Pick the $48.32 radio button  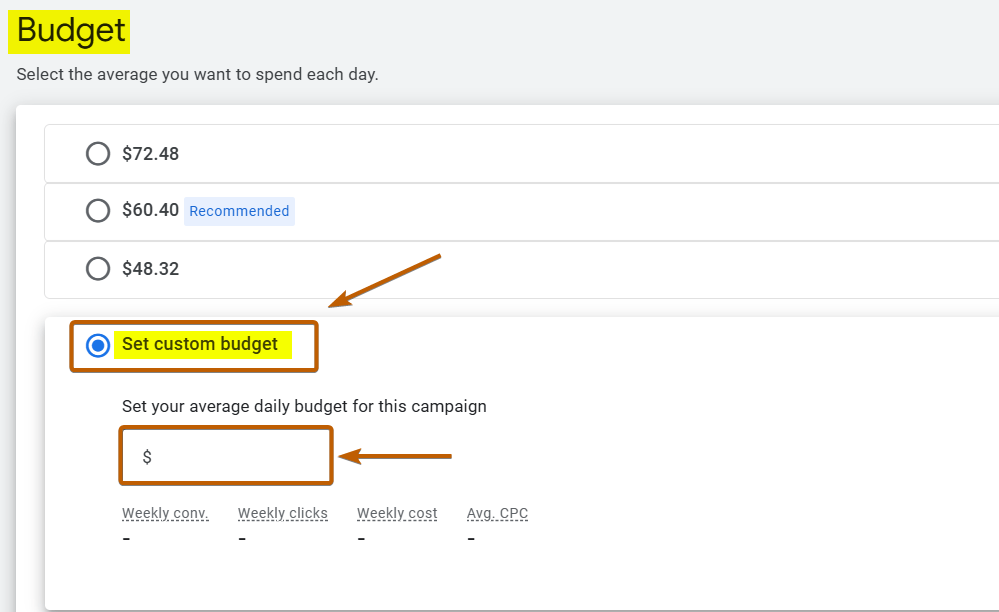(x=98, y=269)
